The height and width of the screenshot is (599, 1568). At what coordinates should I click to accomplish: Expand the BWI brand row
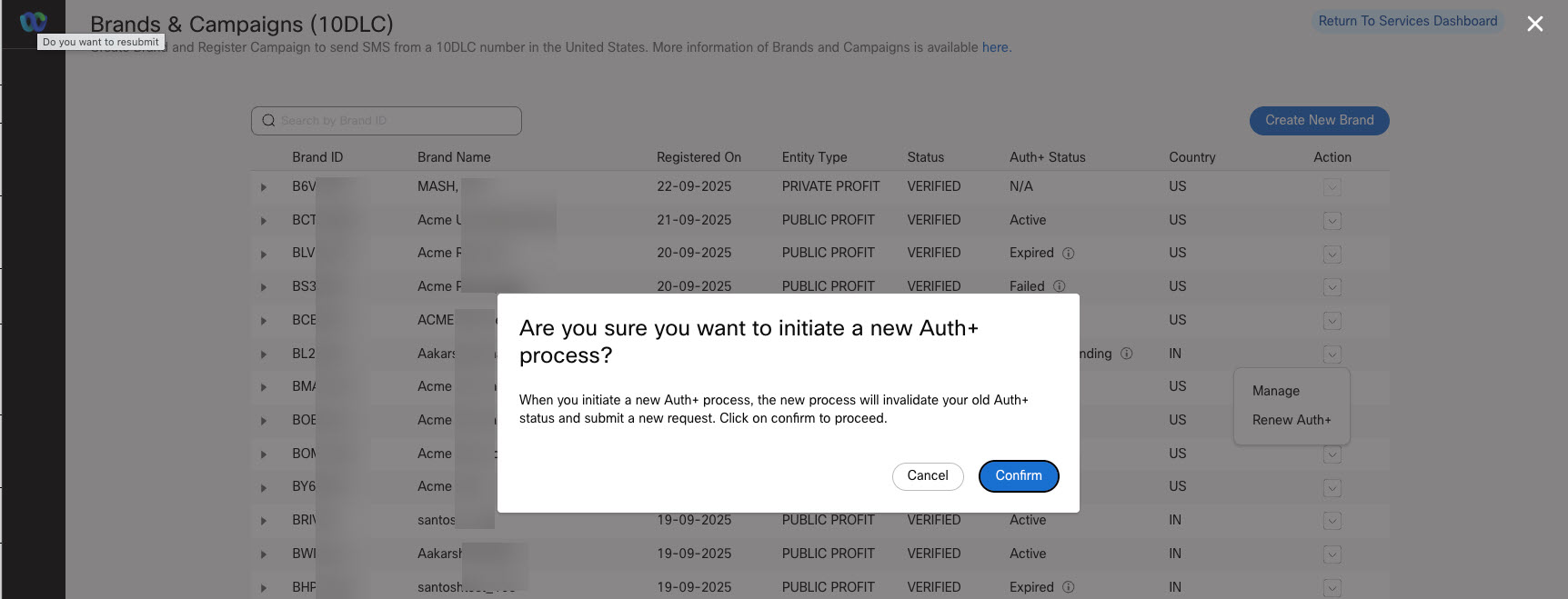point(264,554)
